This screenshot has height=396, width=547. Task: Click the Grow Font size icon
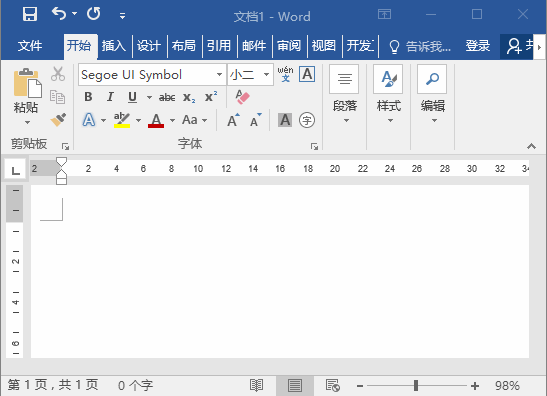click(233, 120)
